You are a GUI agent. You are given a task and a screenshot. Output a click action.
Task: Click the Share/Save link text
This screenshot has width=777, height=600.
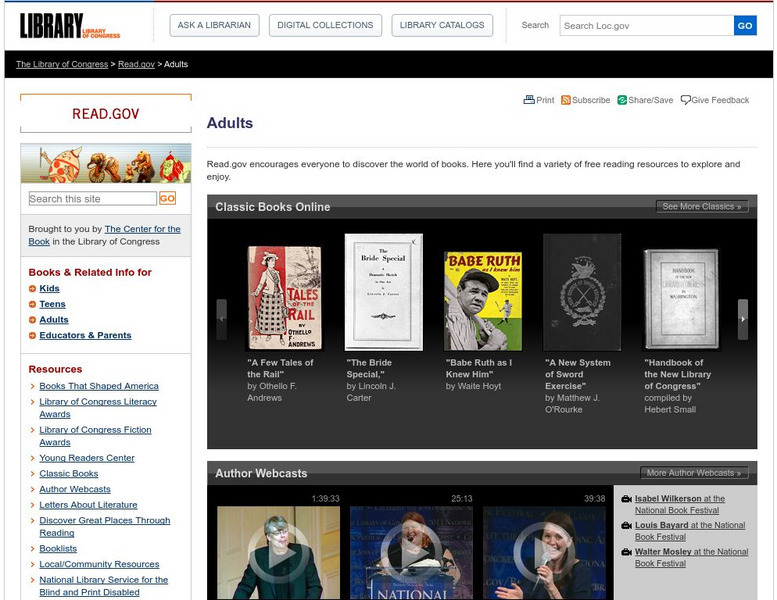651,100
